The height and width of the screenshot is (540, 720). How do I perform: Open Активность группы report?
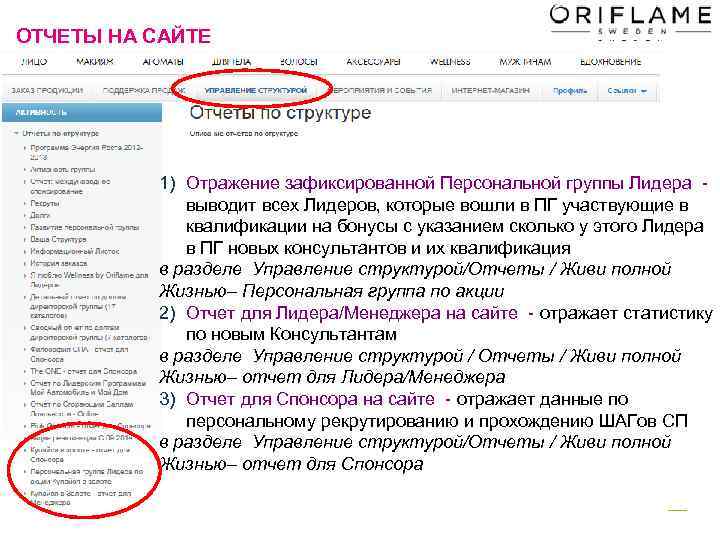tap(62, 169)
